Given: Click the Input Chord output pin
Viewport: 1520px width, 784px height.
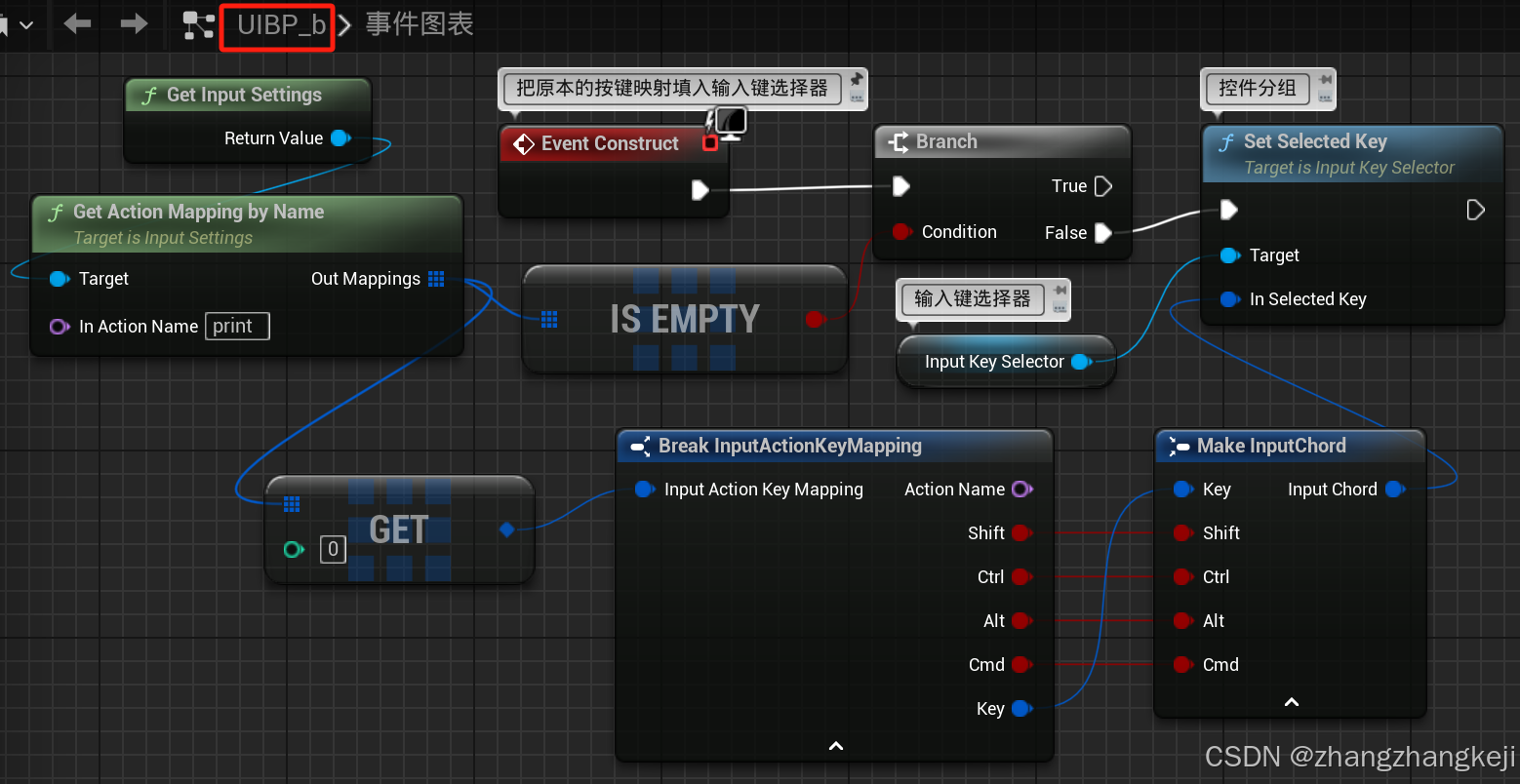Looking at the screenshot, I should (1395, 490).
